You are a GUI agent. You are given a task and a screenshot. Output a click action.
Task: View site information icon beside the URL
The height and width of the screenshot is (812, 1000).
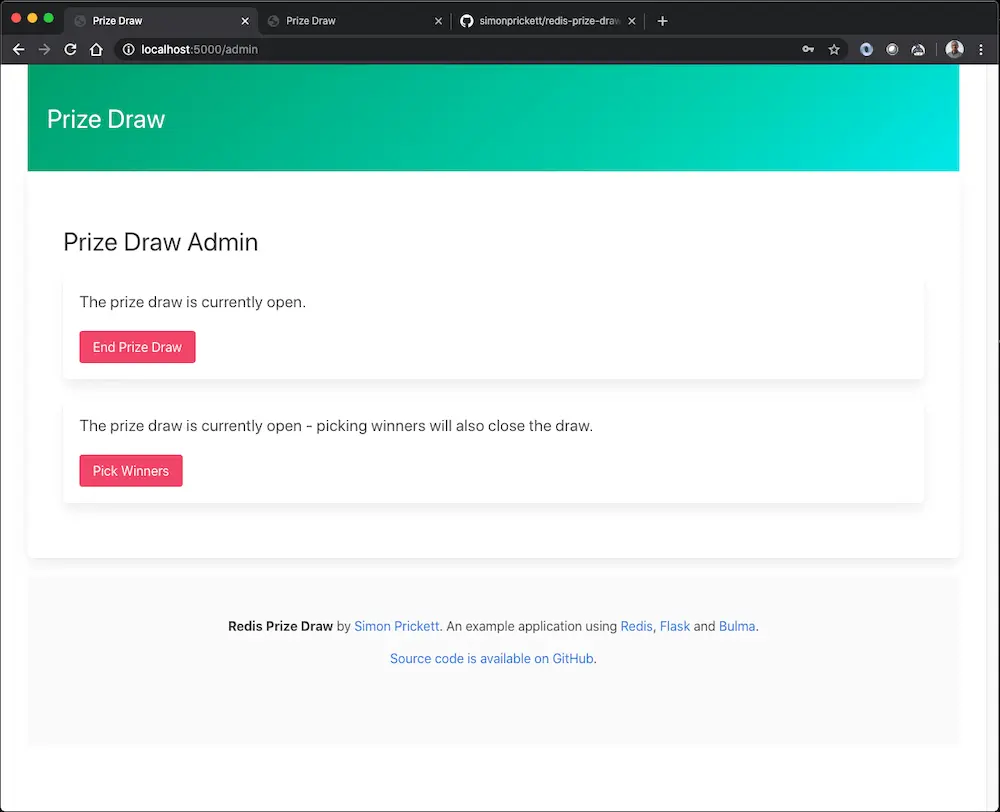click(128, 49)
